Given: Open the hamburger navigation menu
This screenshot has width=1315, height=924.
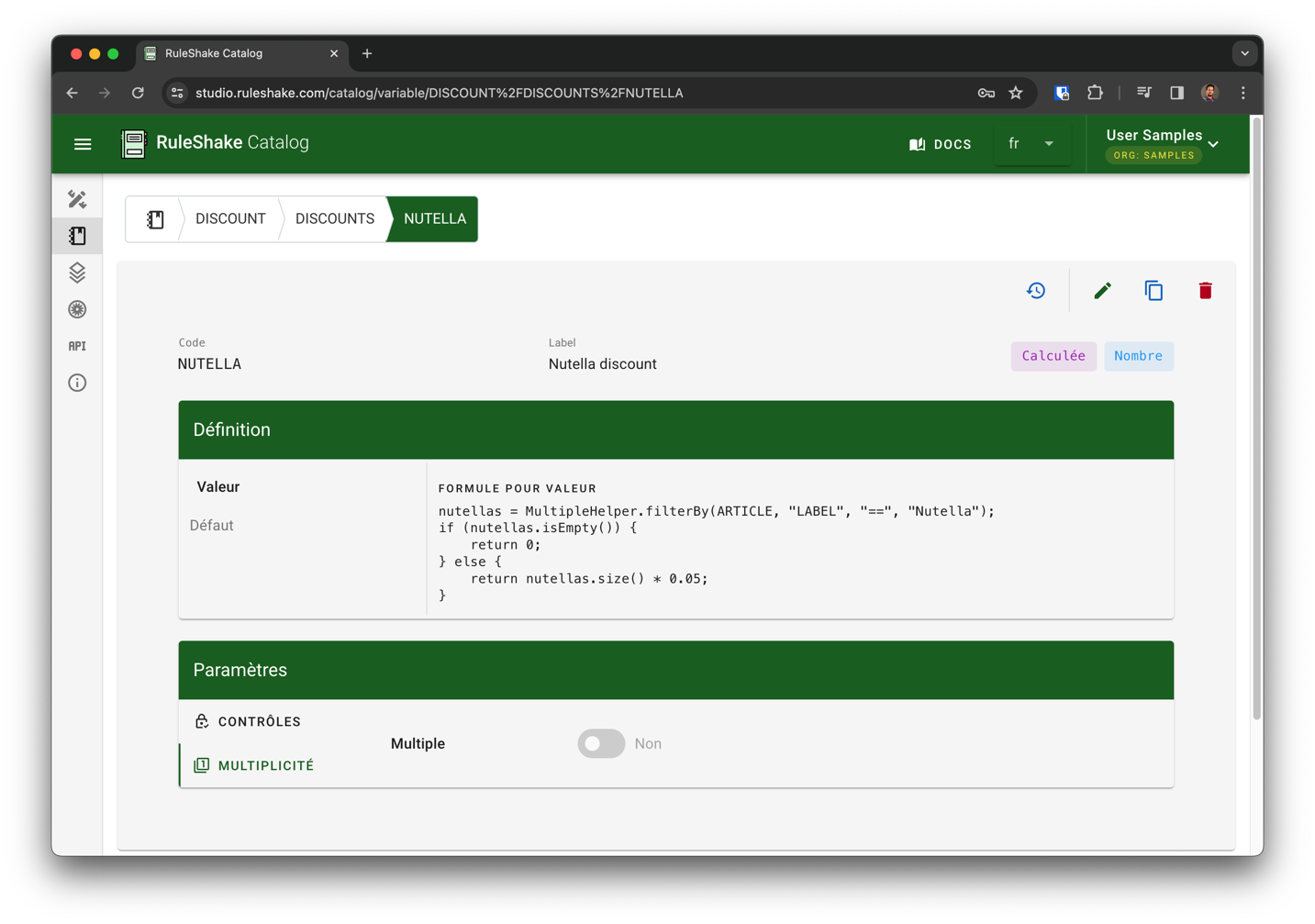Looking at the screenshot, I should (x=83, y=144).
